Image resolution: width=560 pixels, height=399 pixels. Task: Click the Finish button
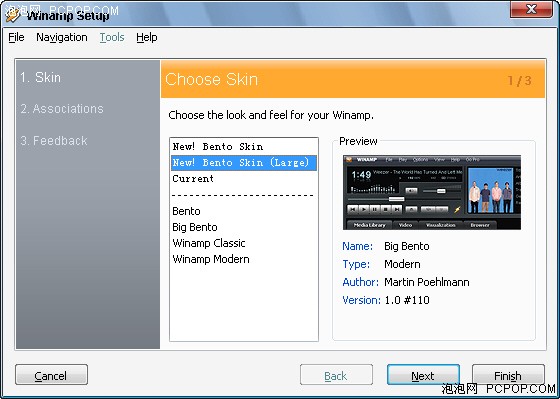(508, 375)
